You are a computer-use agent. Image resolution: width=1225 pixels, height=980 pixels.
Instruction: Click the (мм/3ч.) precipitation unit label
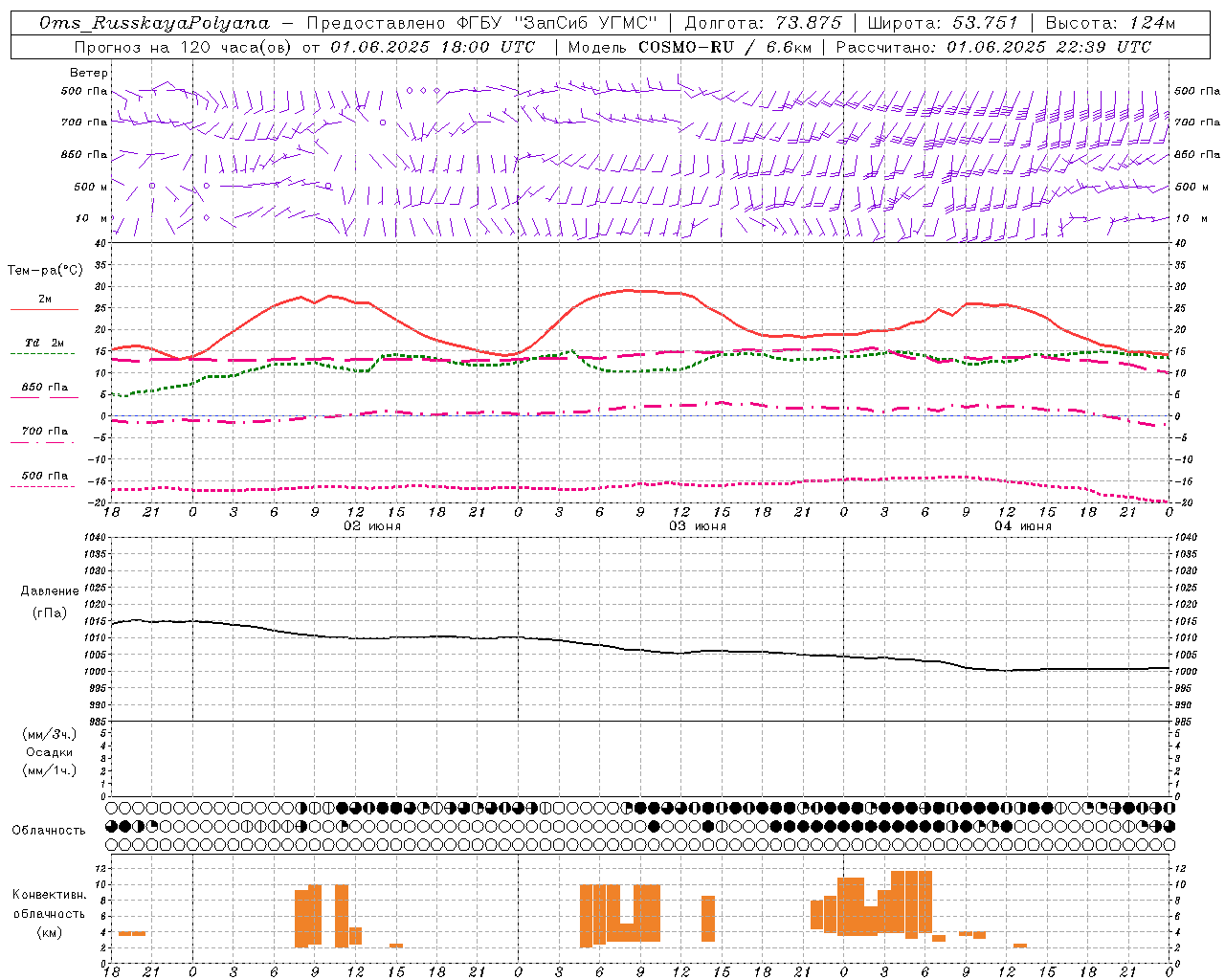pyautogui.click(x=49, y=734)
